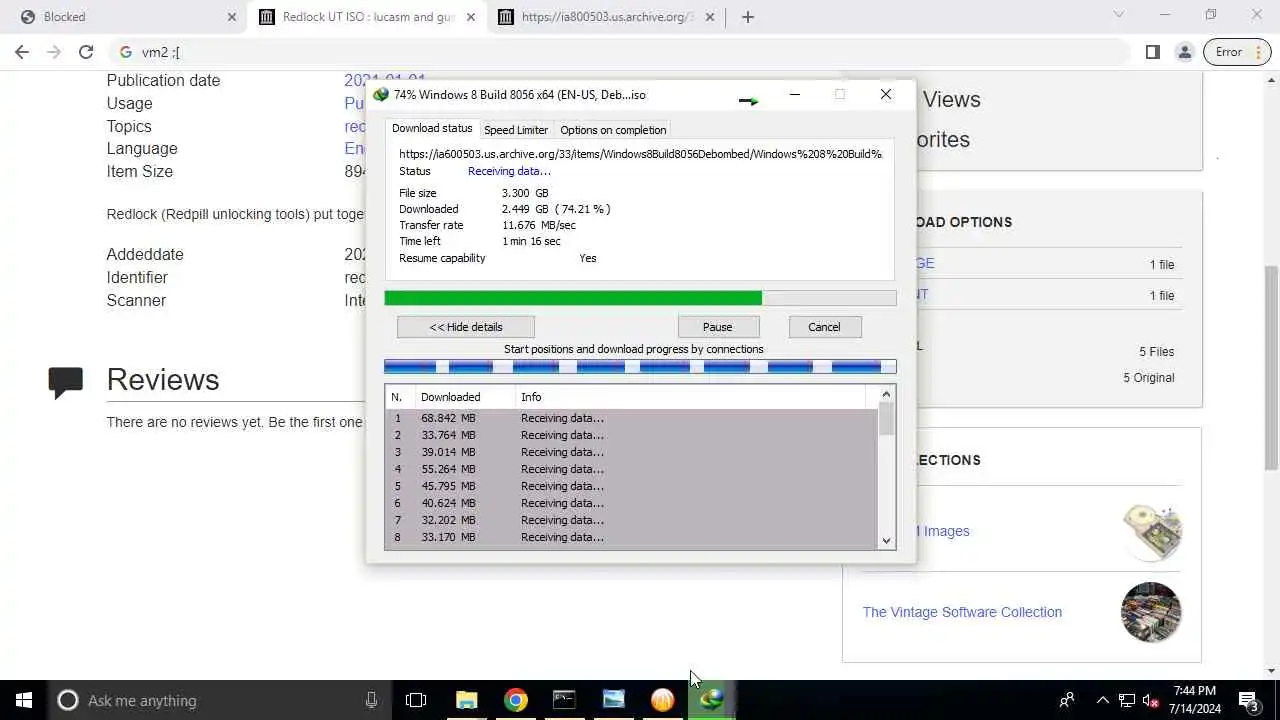
Task: Select connection 4 with 55.264 MB
Action: (x=631, y=469)
